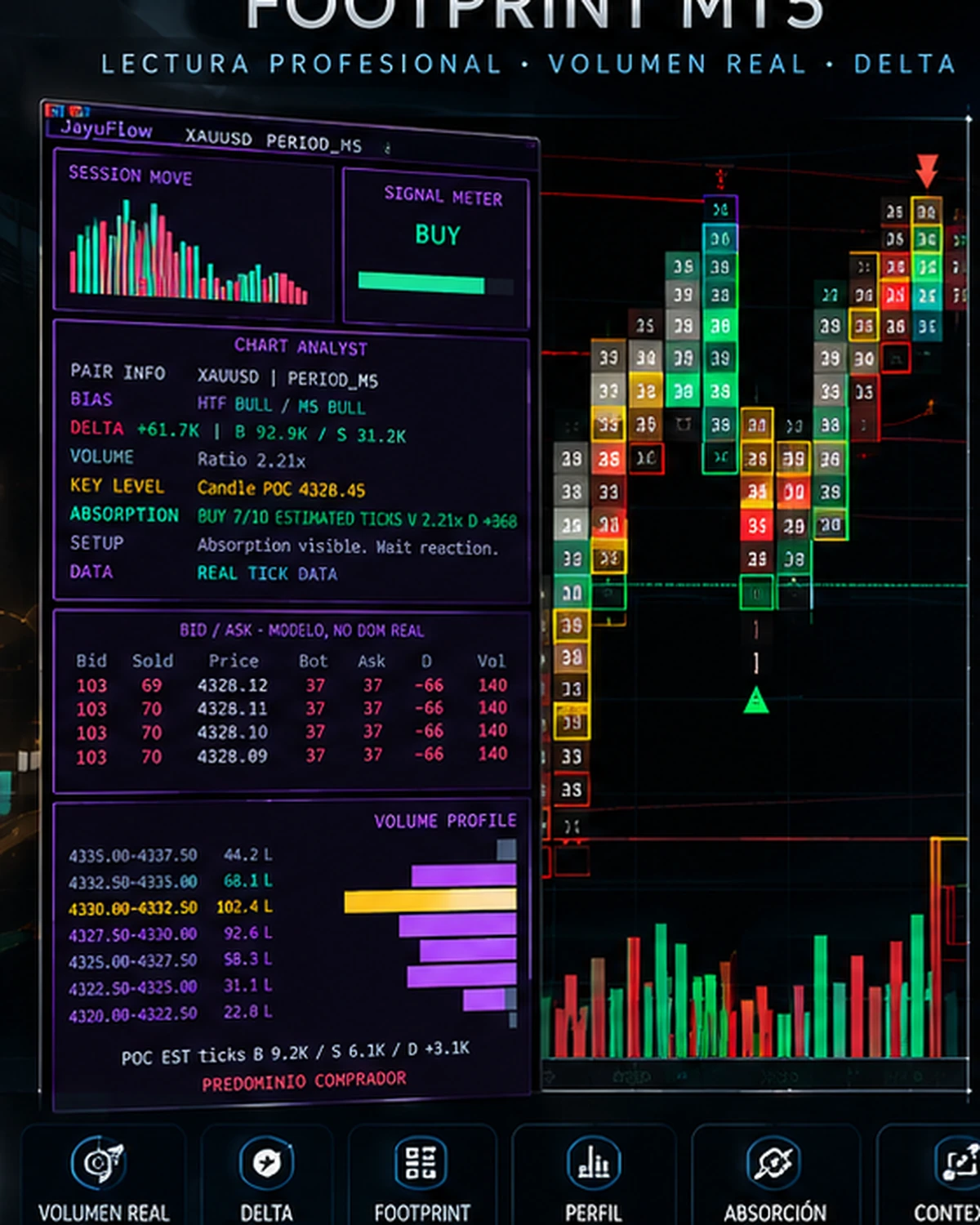Click the BID / ASK - MODELO, NO DOM REAL heading
The height and width of the screenshot is (1225, 980).
tap(301, 630)
